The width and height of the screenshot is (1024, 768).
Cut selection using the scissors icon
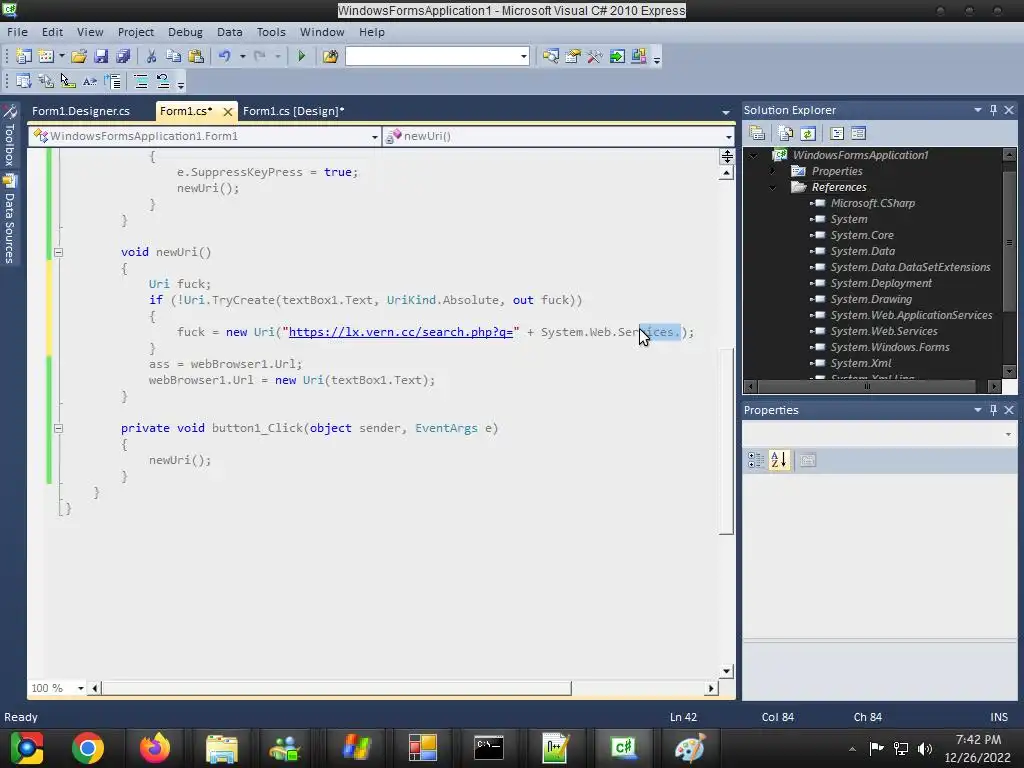[x=151, y=56]
